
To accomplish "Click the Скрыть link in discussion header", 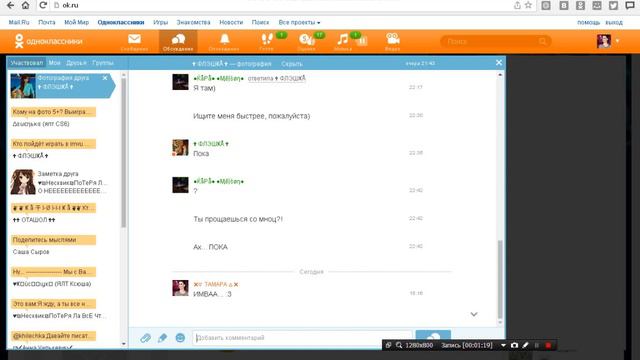I will tap(292, 64).
